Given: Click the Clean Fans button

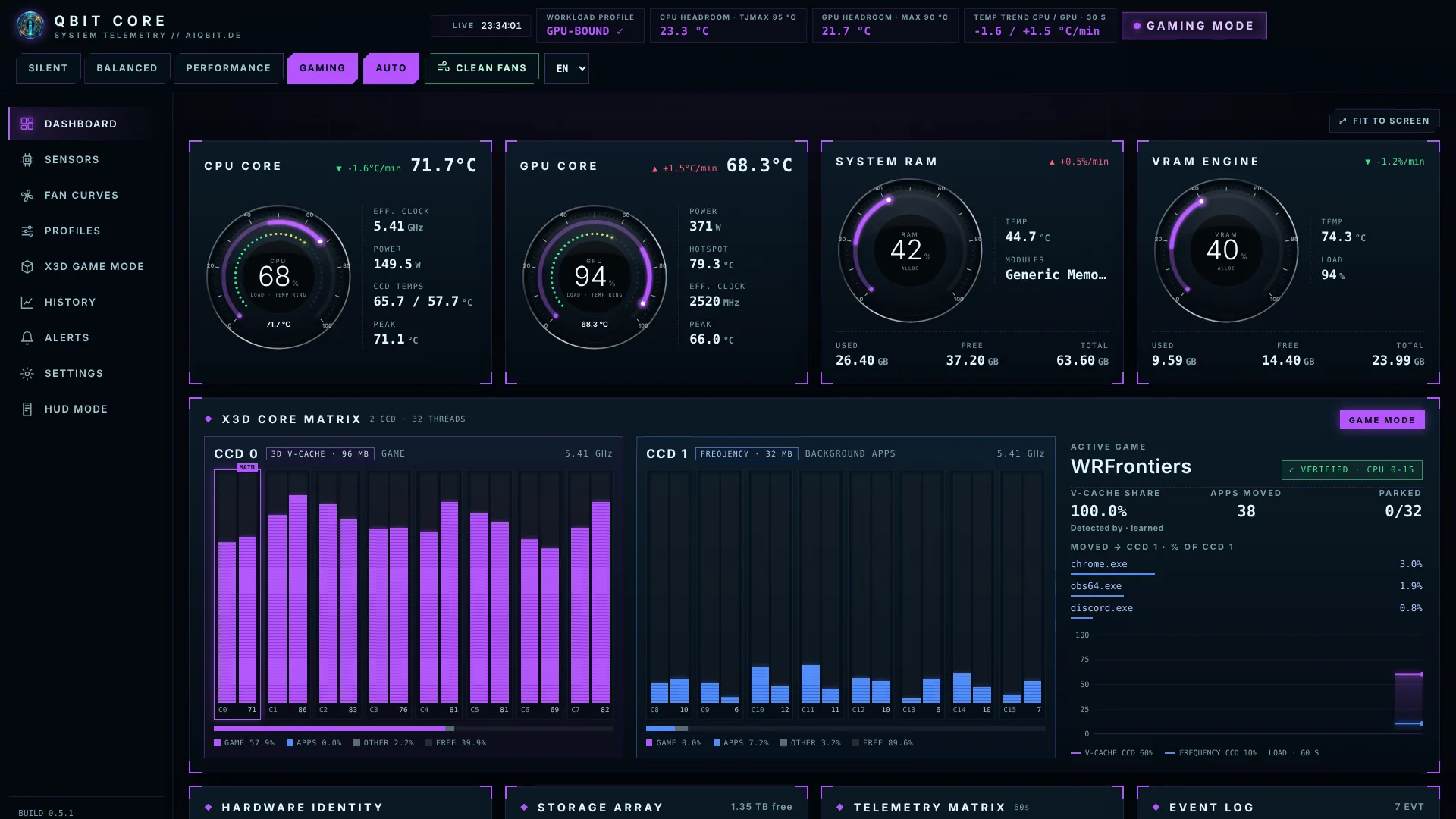Looking at the screenshot, I should click(x=482, y=68).
